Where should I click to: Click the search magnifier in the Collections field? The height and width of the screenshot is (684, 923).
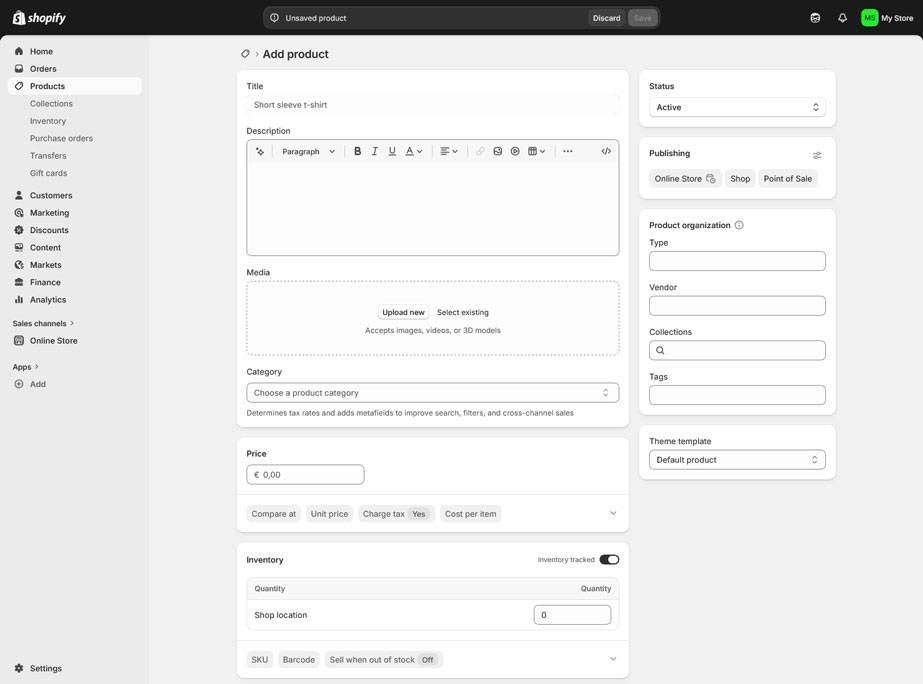click(659, 350)
